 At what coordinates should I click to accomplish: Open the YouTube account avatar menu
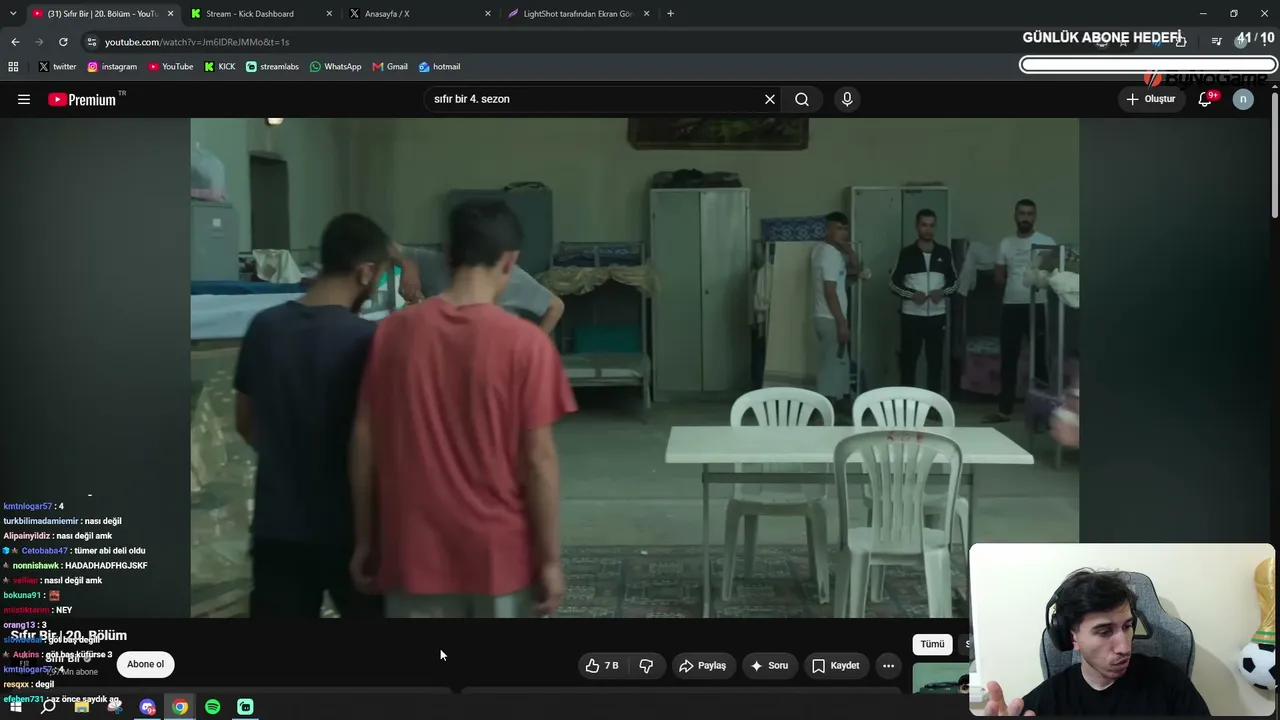[1243, 99]
